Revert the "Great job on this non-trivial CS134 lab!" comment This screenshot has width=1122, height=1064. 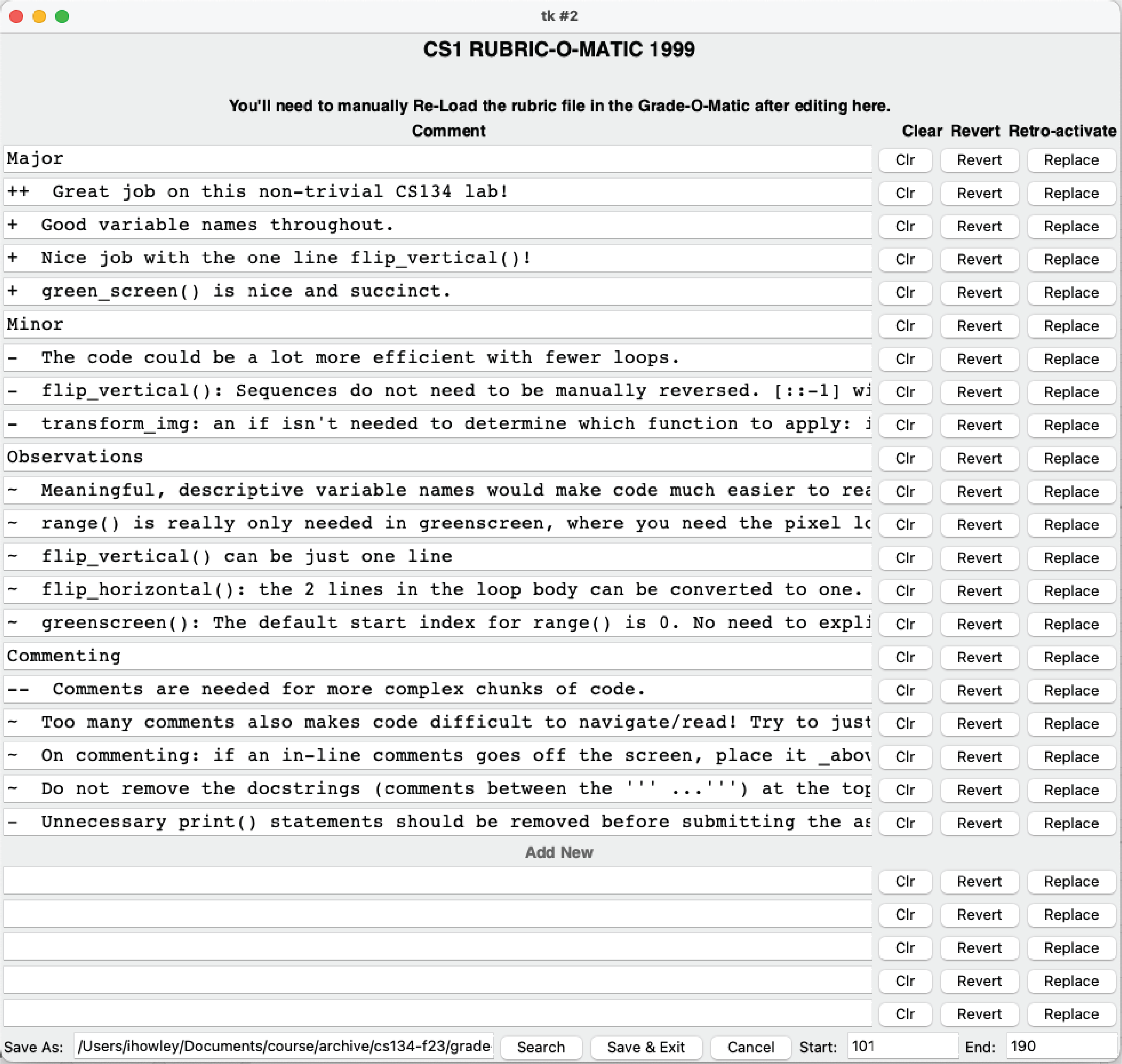click(x=979, y=193)
